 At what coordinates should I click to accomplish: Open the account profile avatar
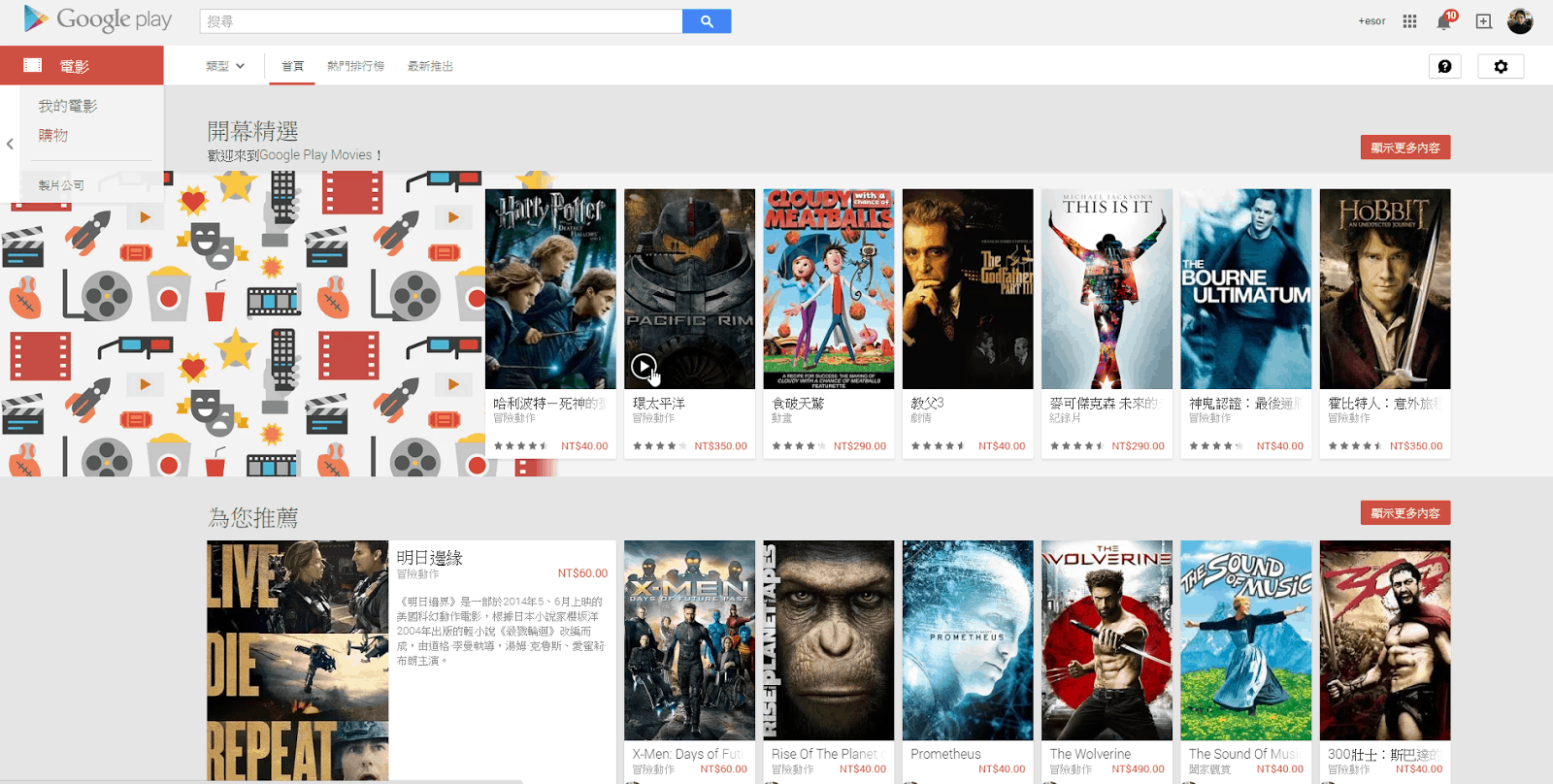[x=1520, y=21]
